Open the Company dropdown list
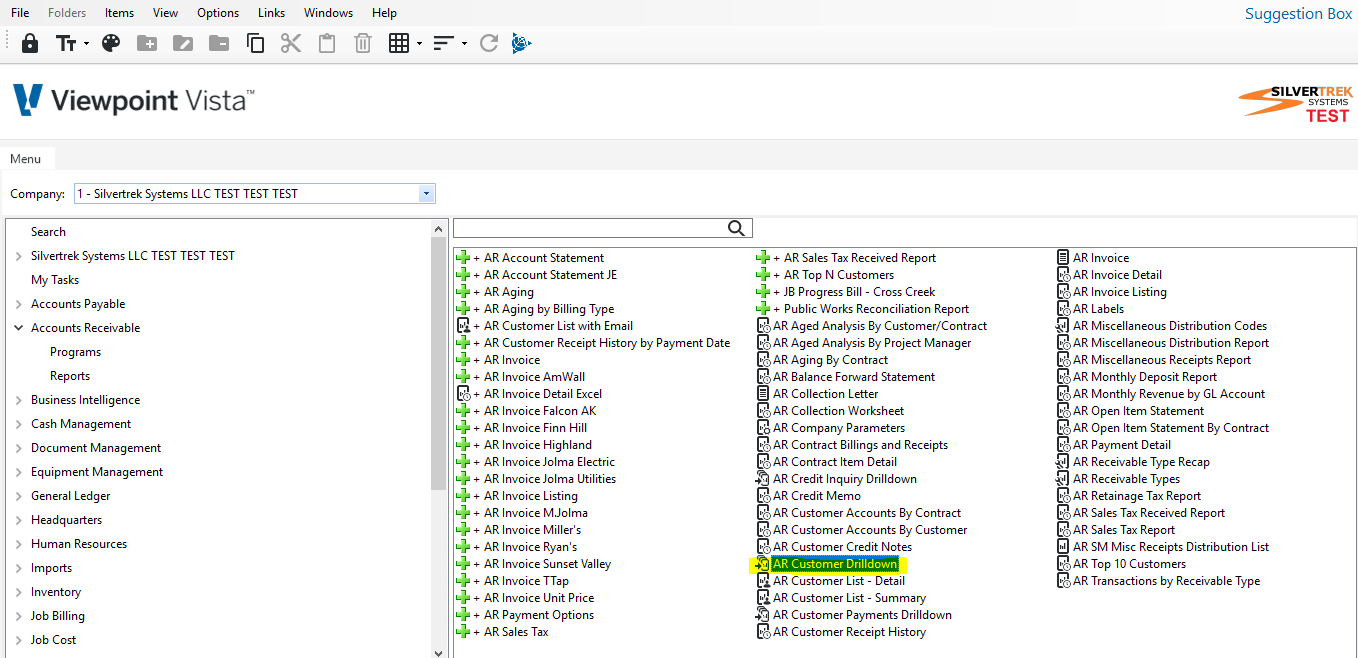 point(427,194)
